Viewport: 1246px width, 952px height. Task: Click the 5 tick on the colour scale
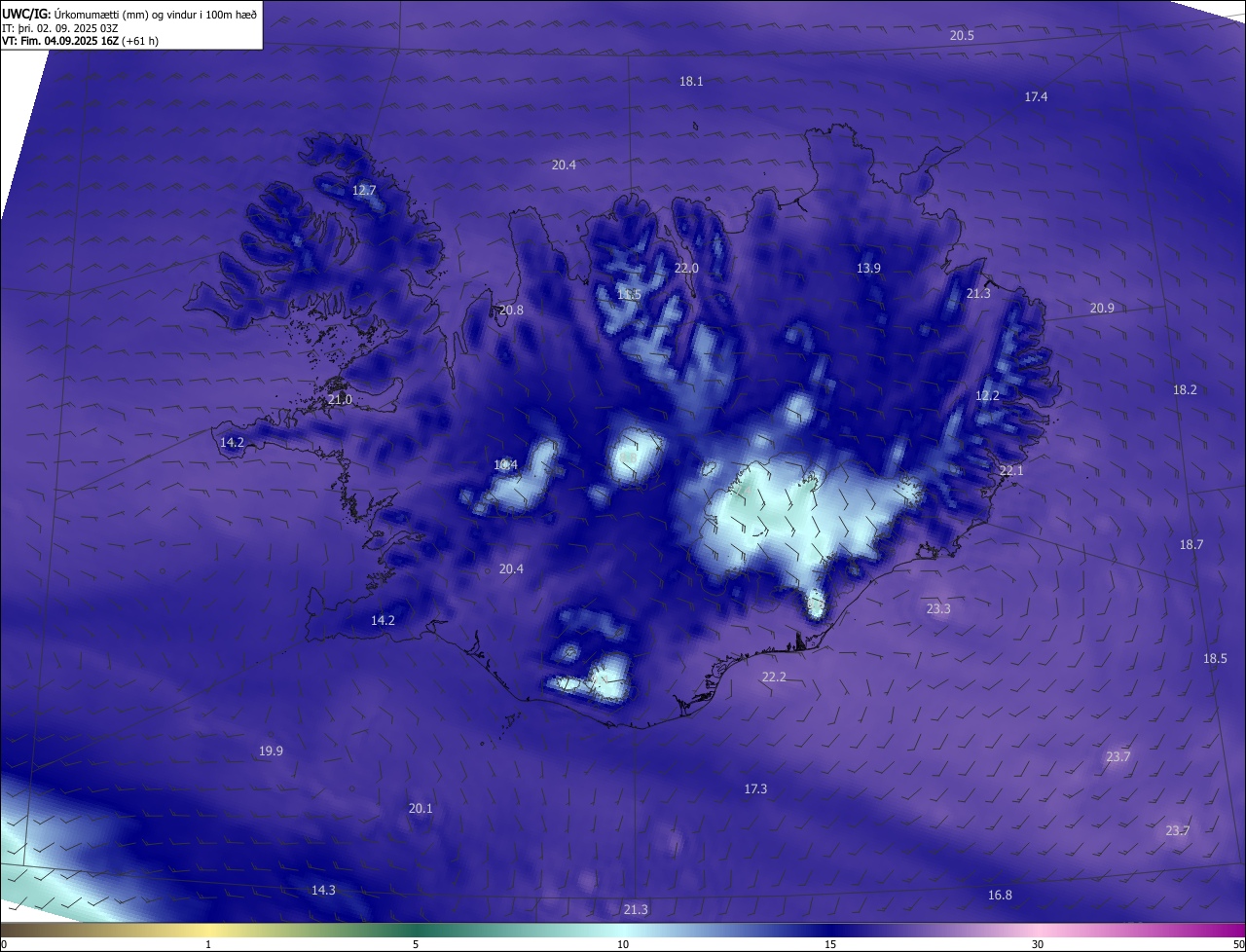point(416,944)
